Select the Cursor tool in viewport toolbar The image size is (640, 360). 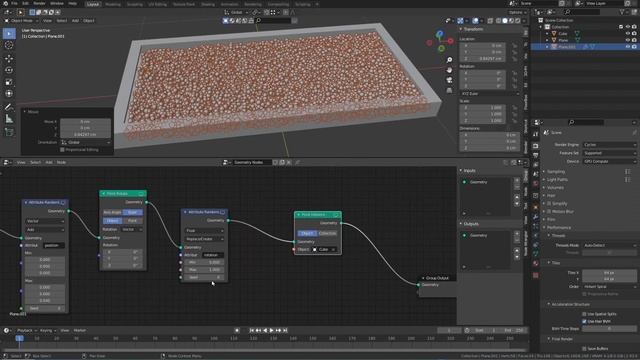tap(9, 45)
